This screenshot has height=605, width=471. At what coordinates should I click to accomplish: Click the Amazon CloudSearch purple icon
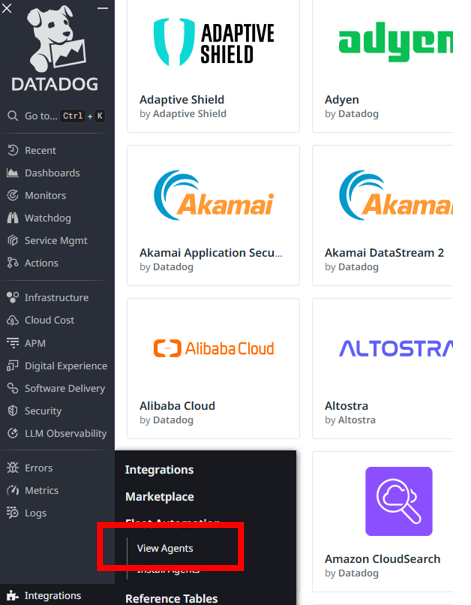pos(399,501)
